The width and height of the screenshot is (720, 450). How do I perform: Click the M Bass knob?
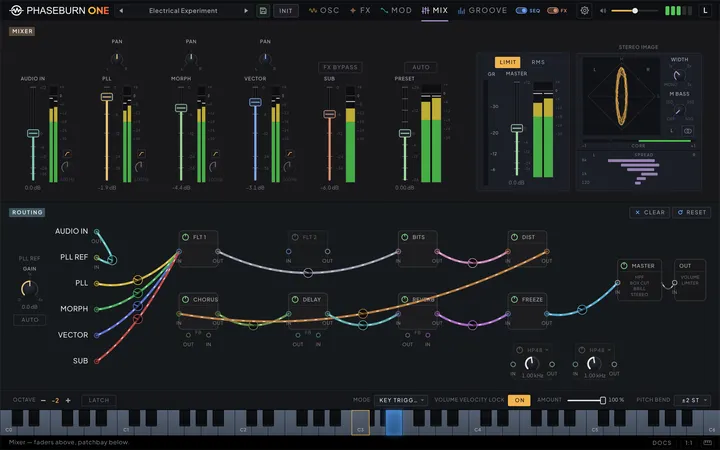point(679,110)
